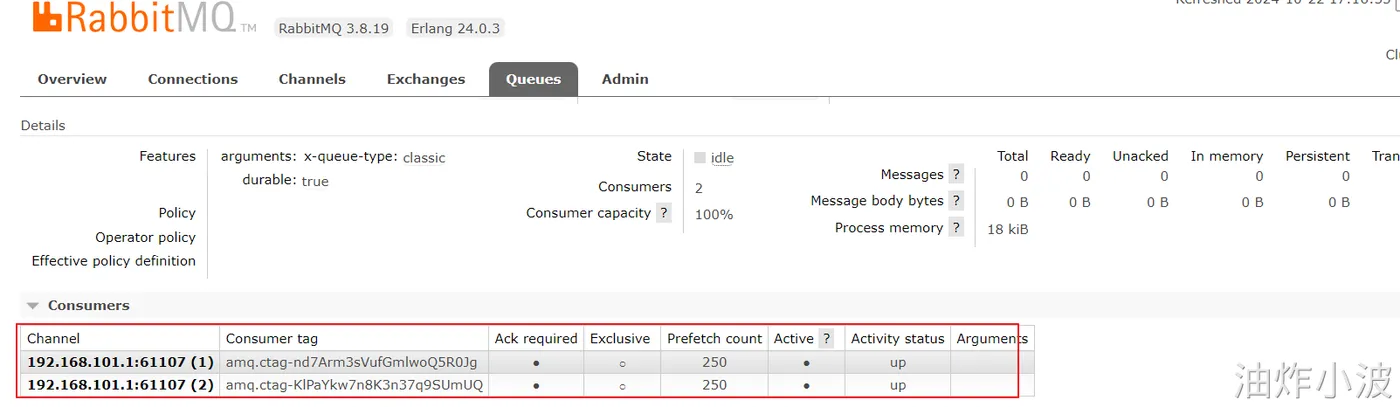
Task: Open the Admin tab
Action: [625, 79]
